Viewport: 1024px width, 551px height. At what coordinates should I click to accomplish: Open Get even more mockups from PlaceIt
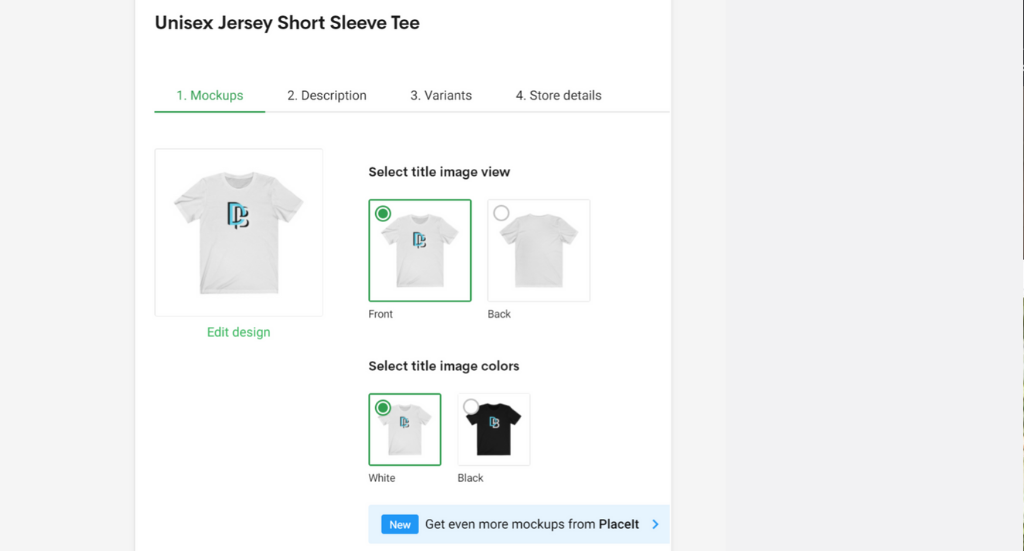(x=519, y=524)
